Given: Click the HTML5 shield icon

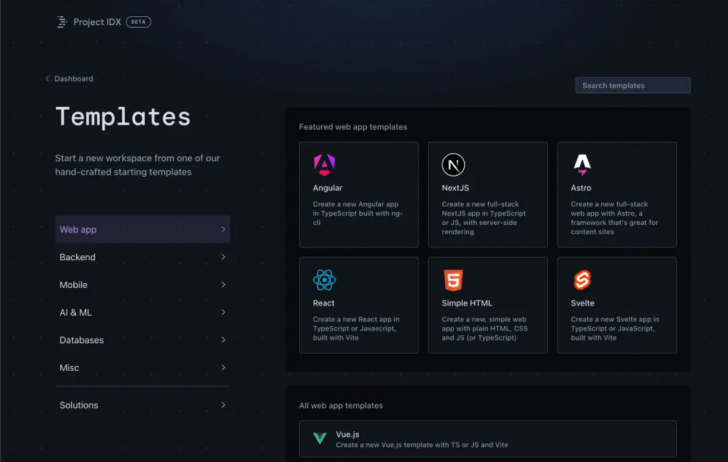Looking at the screenshot, I should click(x=453, y=280).
